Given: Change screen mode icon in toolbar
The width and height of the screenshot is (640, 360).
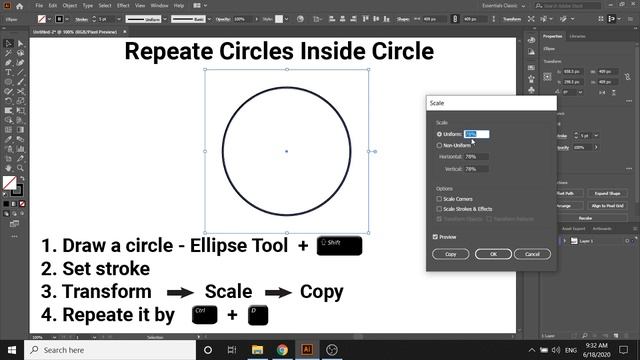Looking at the screenshot, I should 14,224.
